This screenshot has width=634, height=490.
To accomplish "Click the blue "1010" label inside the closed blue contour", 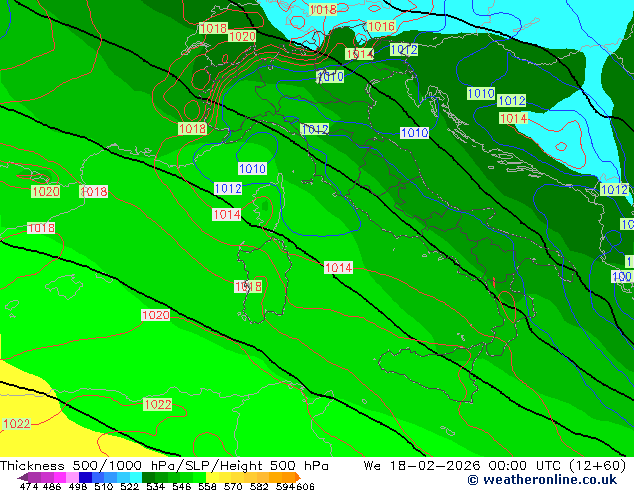I will (252, 169).
